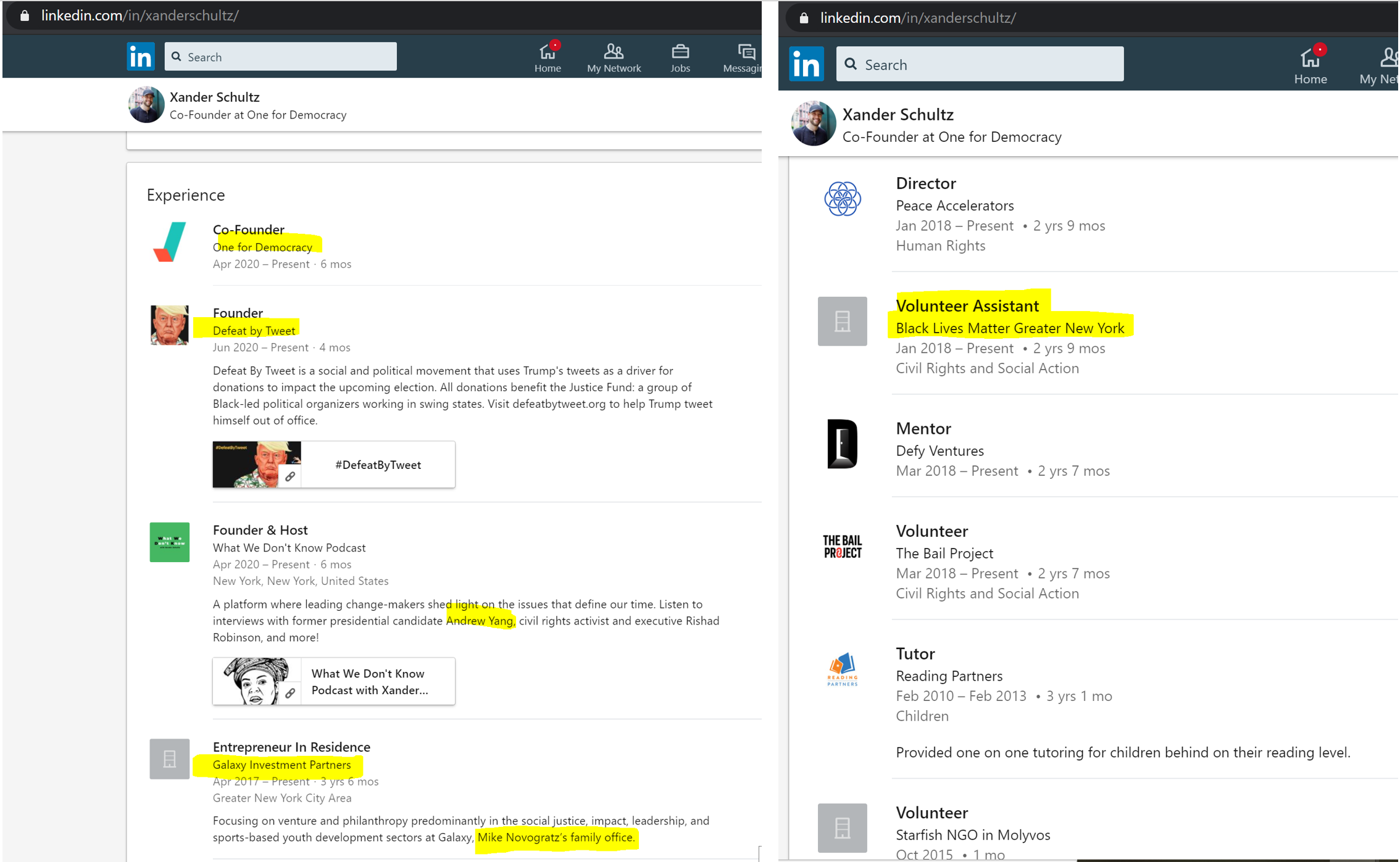
Task: Open the #DefeatByTweet media link card
Action: click(x=334, y=465)
